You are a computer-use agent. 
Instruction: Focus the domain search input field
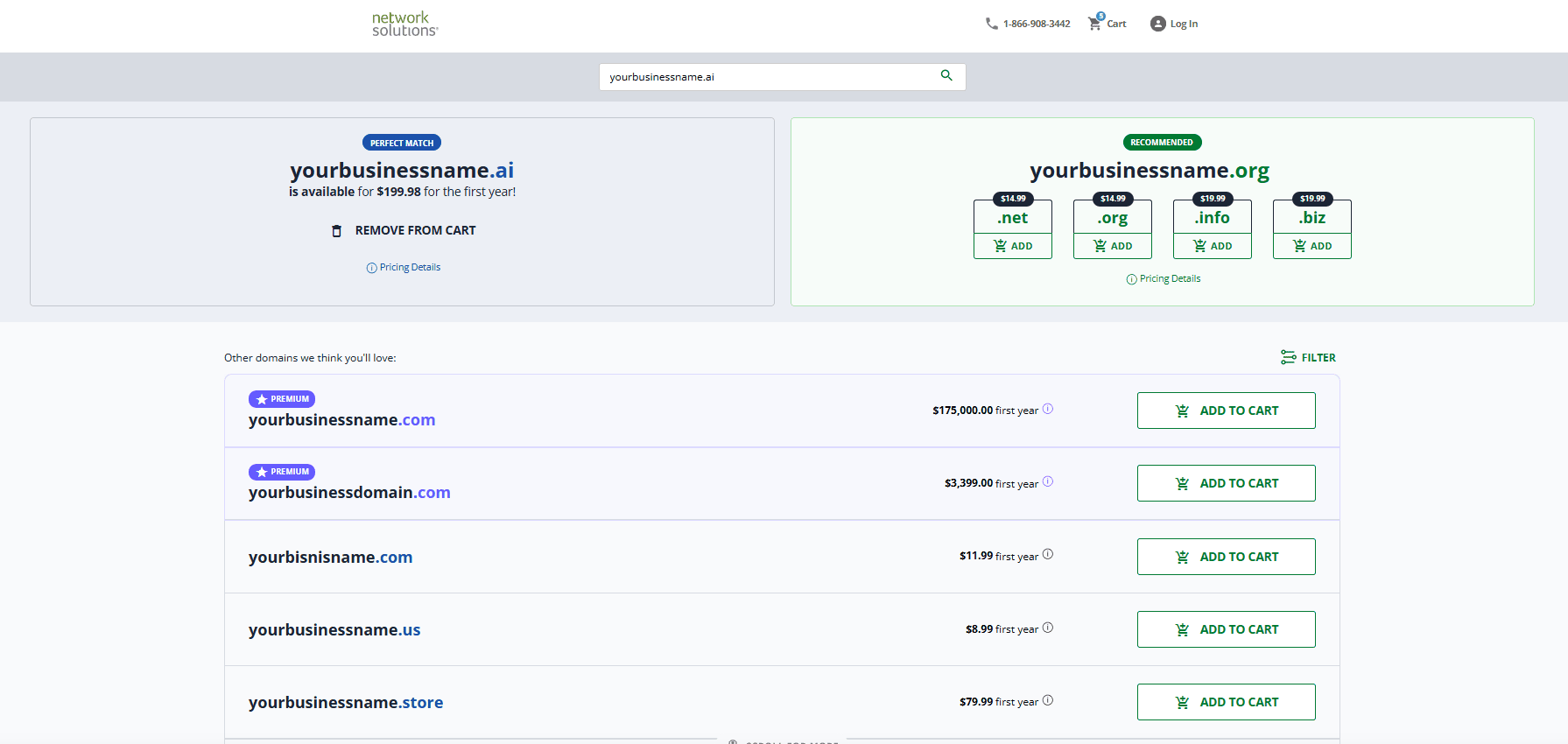pyautogui.click(x=770, y=77)
